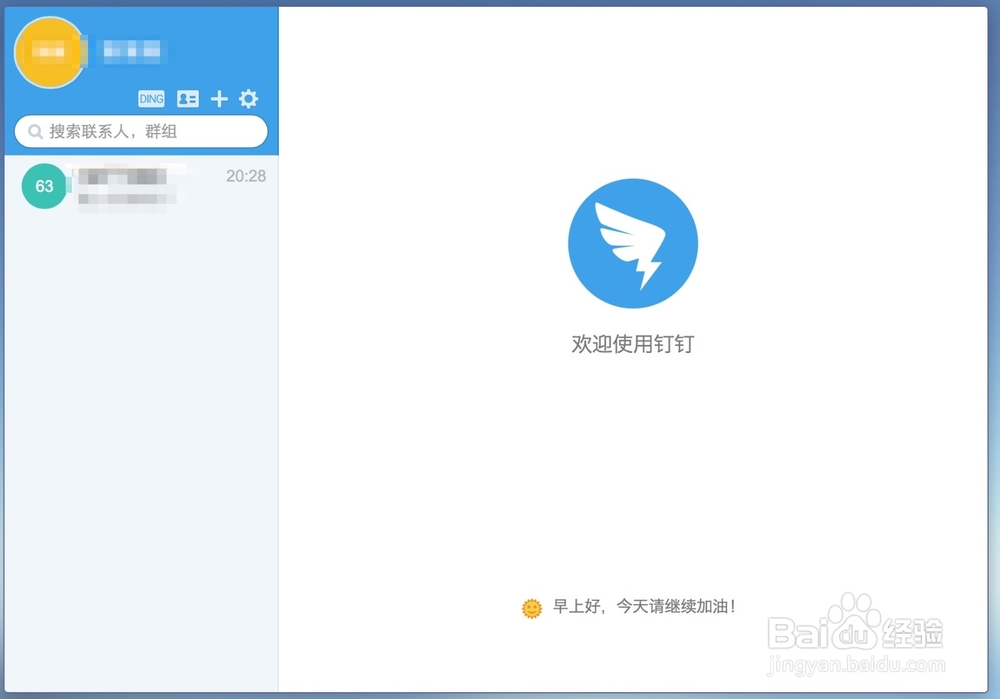Click the Baidu 经验 watermark logo

855,633
